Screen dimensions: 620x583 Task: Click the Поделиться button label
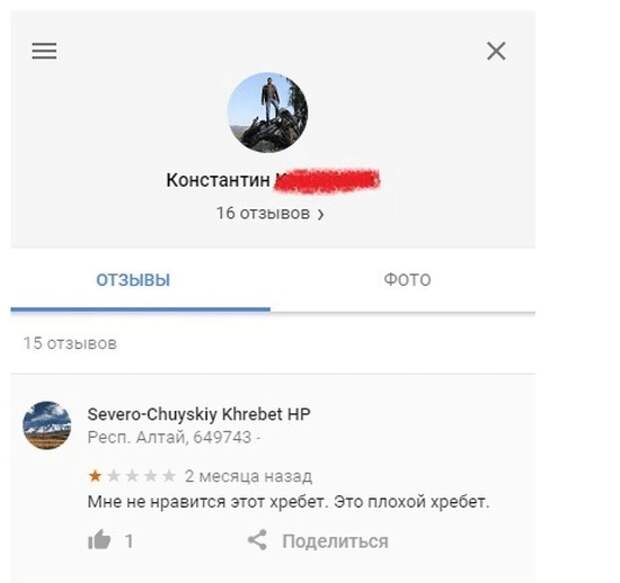click(335, 541)
